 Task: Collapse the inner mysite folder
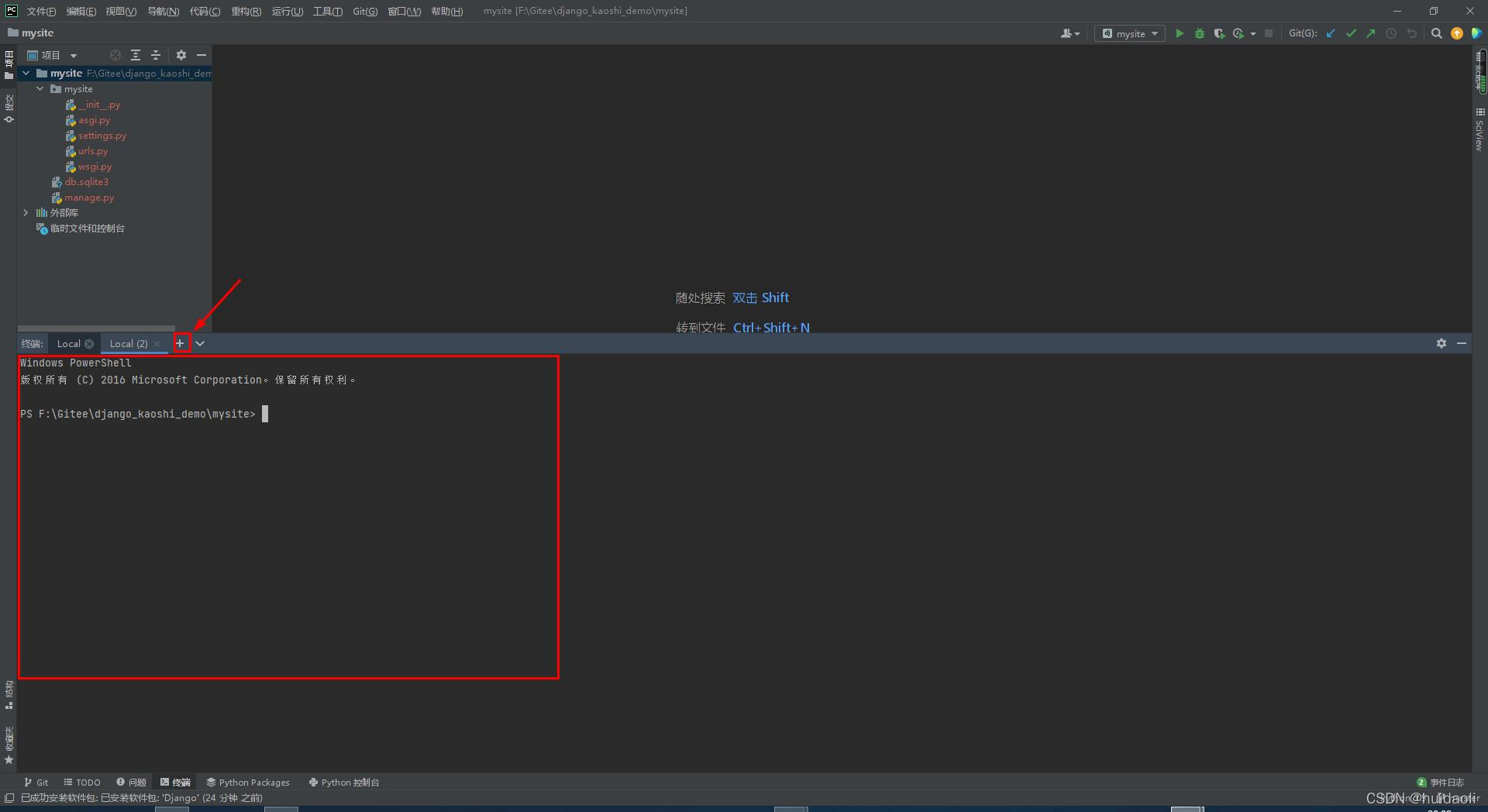pyautogui.click(x=40, y=88)
